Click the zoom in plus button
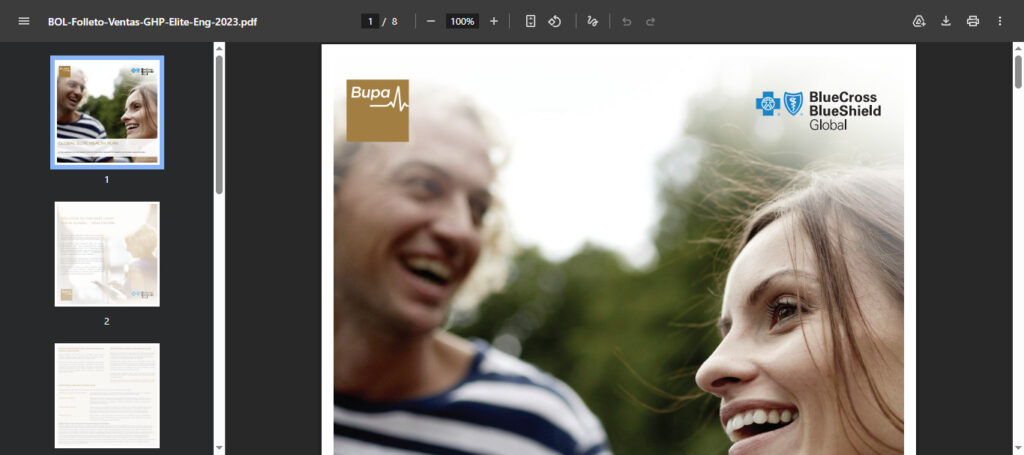Viewport: 1024px width, 455px height. click(x=494, y=21)
